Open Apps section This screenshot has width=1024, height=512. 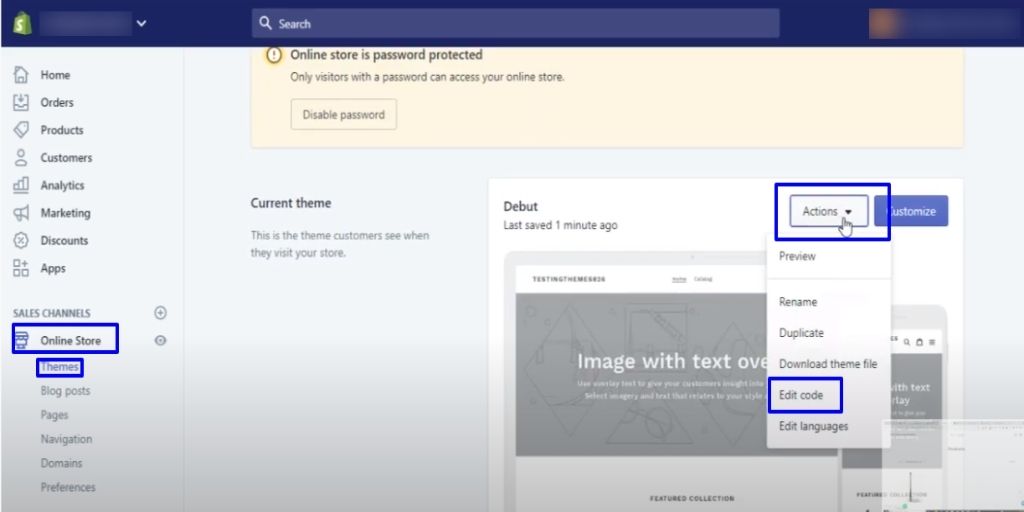click(x=53, y=268)
